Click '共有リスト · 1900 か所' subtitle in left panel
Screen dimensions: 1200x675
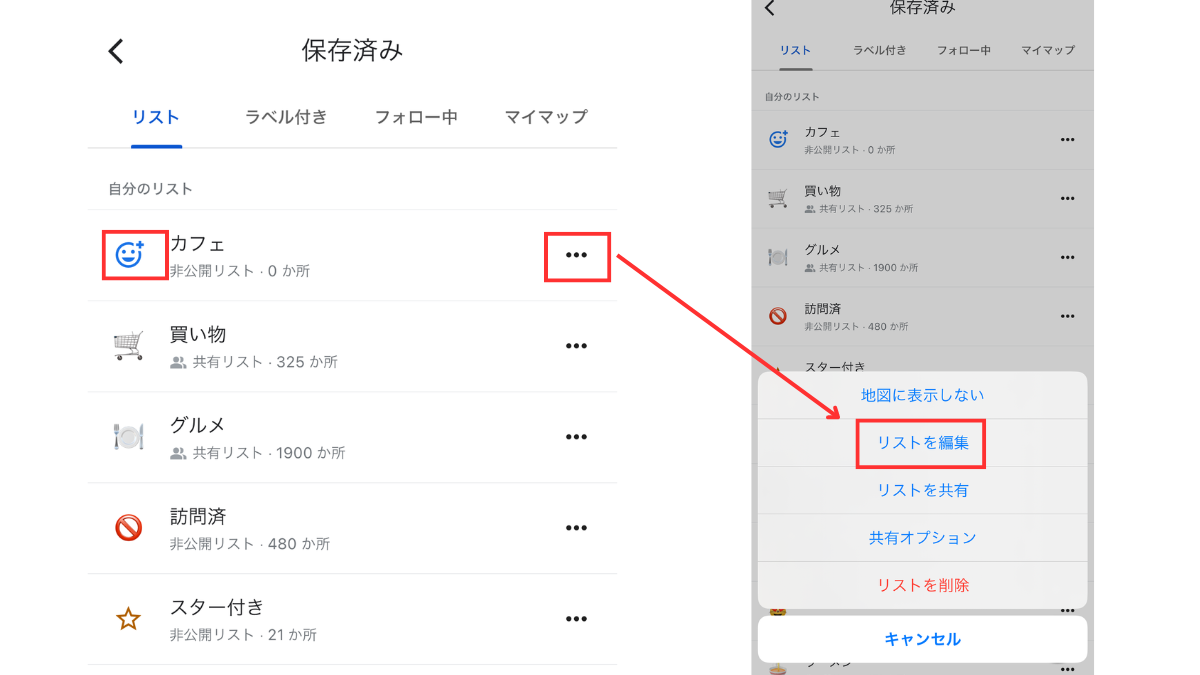click(x=269, y=453)
